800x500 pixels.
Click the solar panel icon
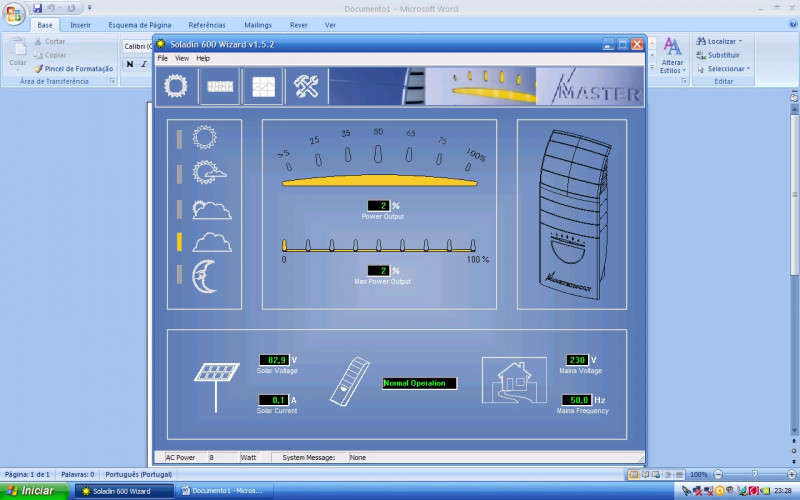(216, 387)
